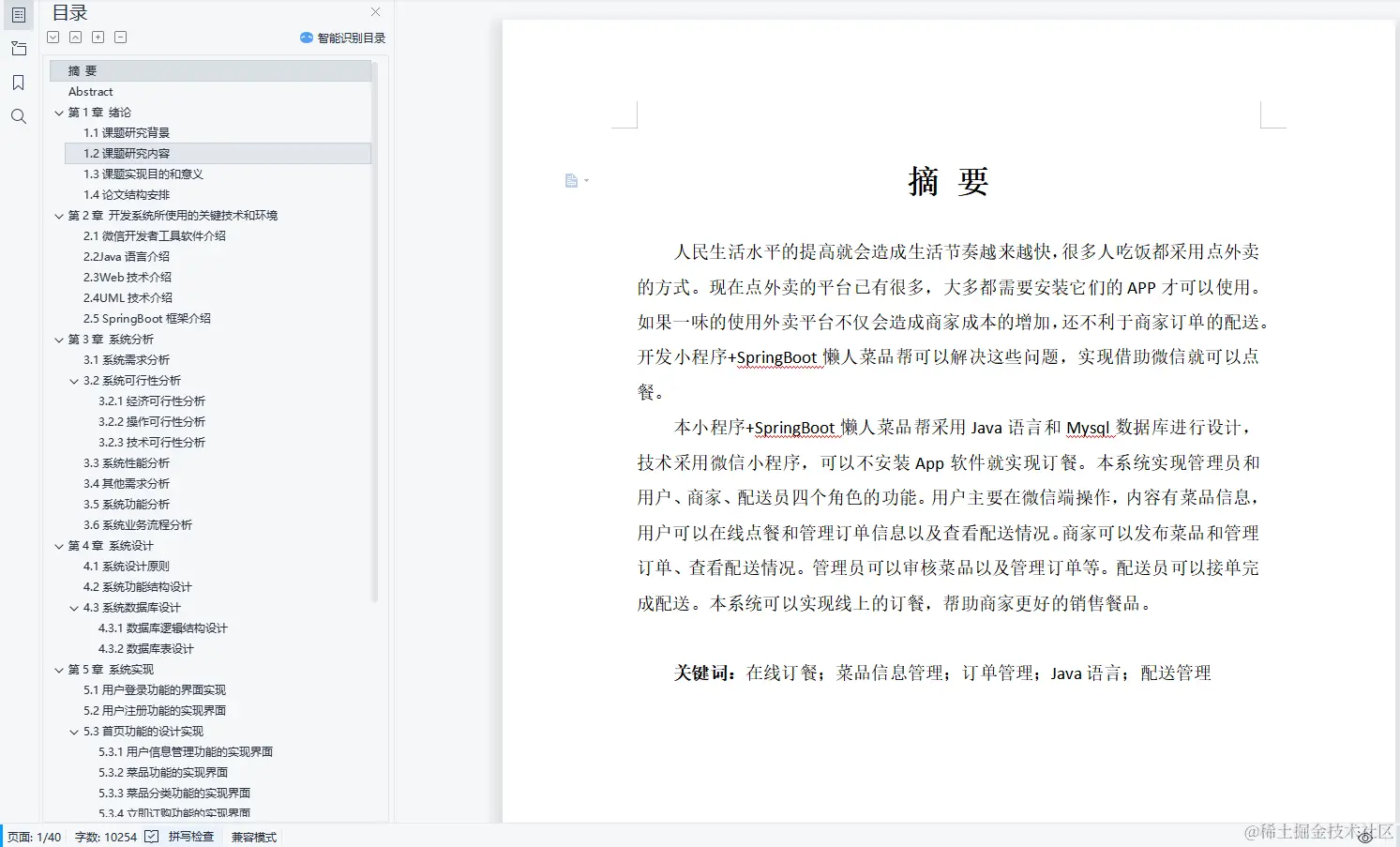This screenshot has height=847, width=1400.
Task: Click the 页面: 1/40 page indicator
Action: click(x=35, y=837)
